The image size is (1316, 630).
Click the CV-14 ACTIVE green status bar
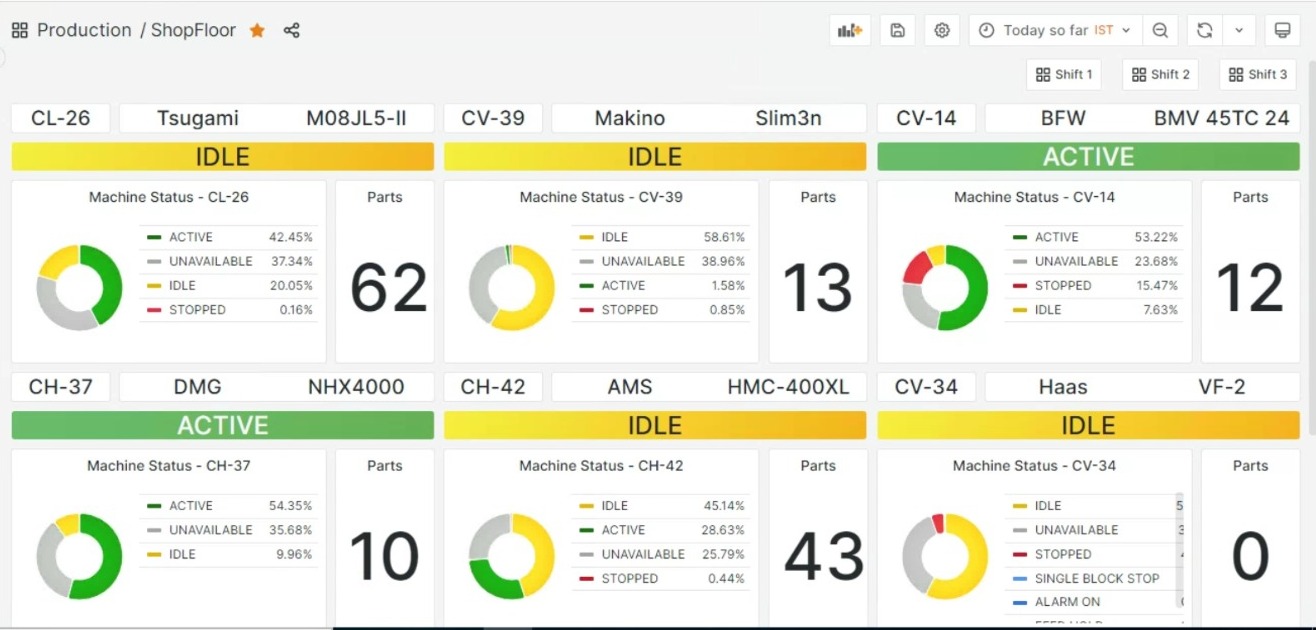(1088, 157)
